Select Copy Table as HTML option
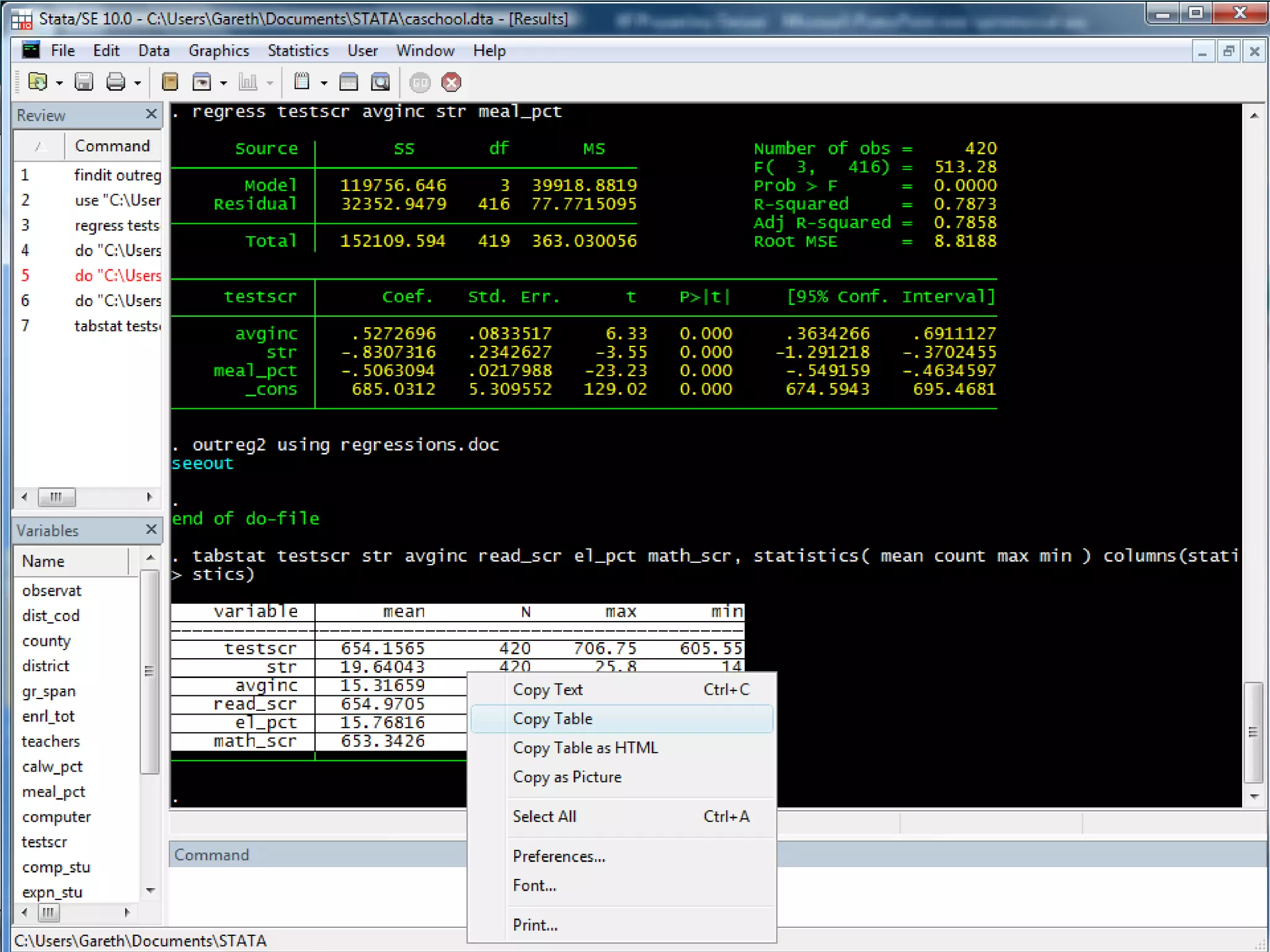1270x952 pixels. pyautogui.click(x=585, y=748)
